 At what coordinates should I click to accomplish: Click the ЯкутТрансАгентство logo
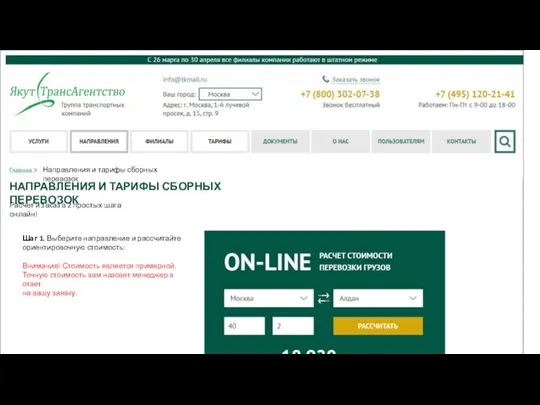[67, 94]
